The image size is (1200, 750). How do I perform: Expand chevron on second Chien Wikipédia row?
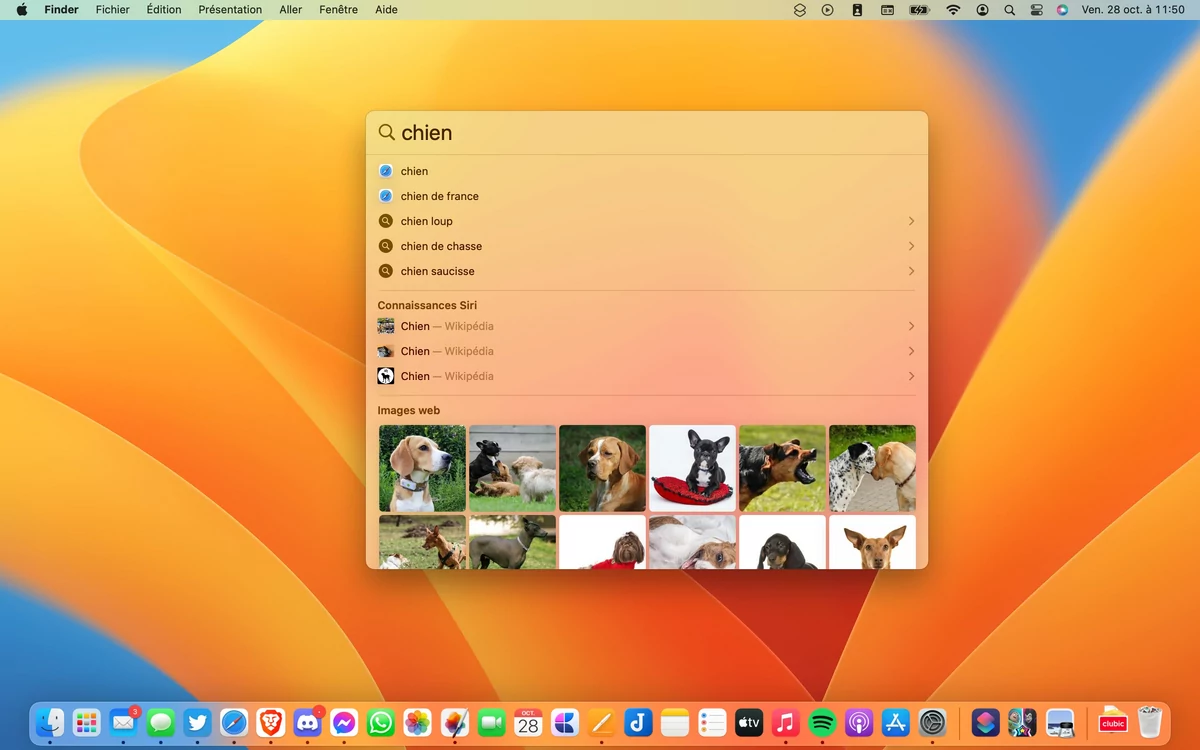[911, 351]
